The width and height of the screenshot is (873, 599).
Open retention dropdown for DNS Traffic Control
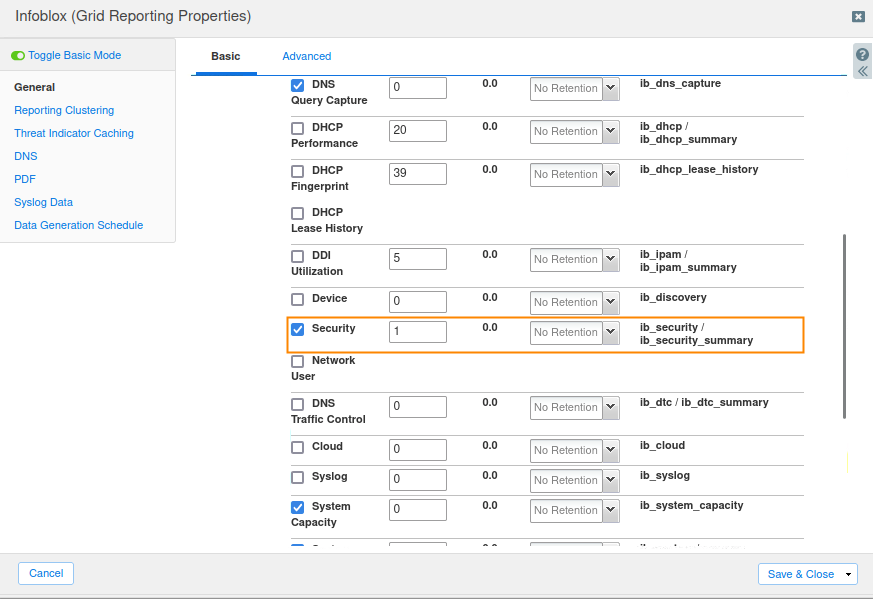(x=611, y=407)
